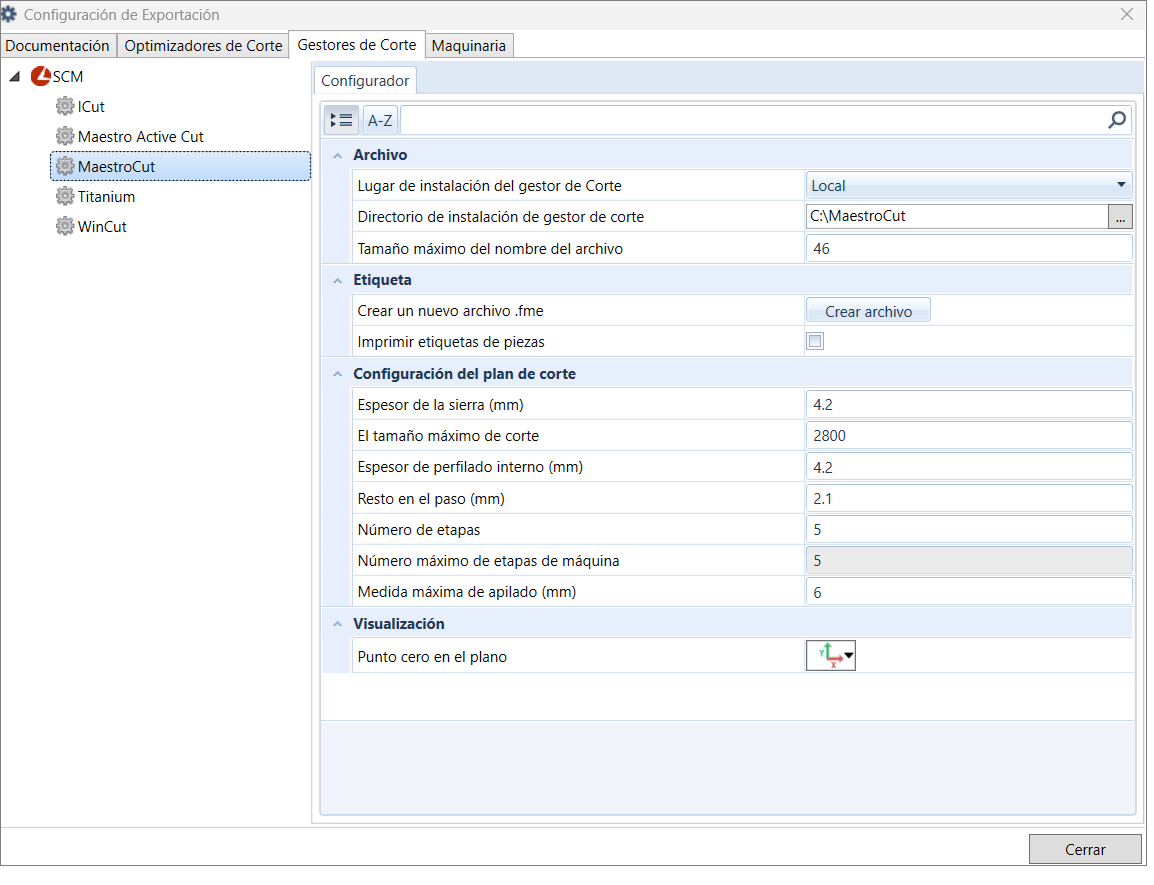The width and height of the screenshot is (1154, 885).
Task: Click 'Resto en el paso (mm)' label
Action: (x=433, y=501)
